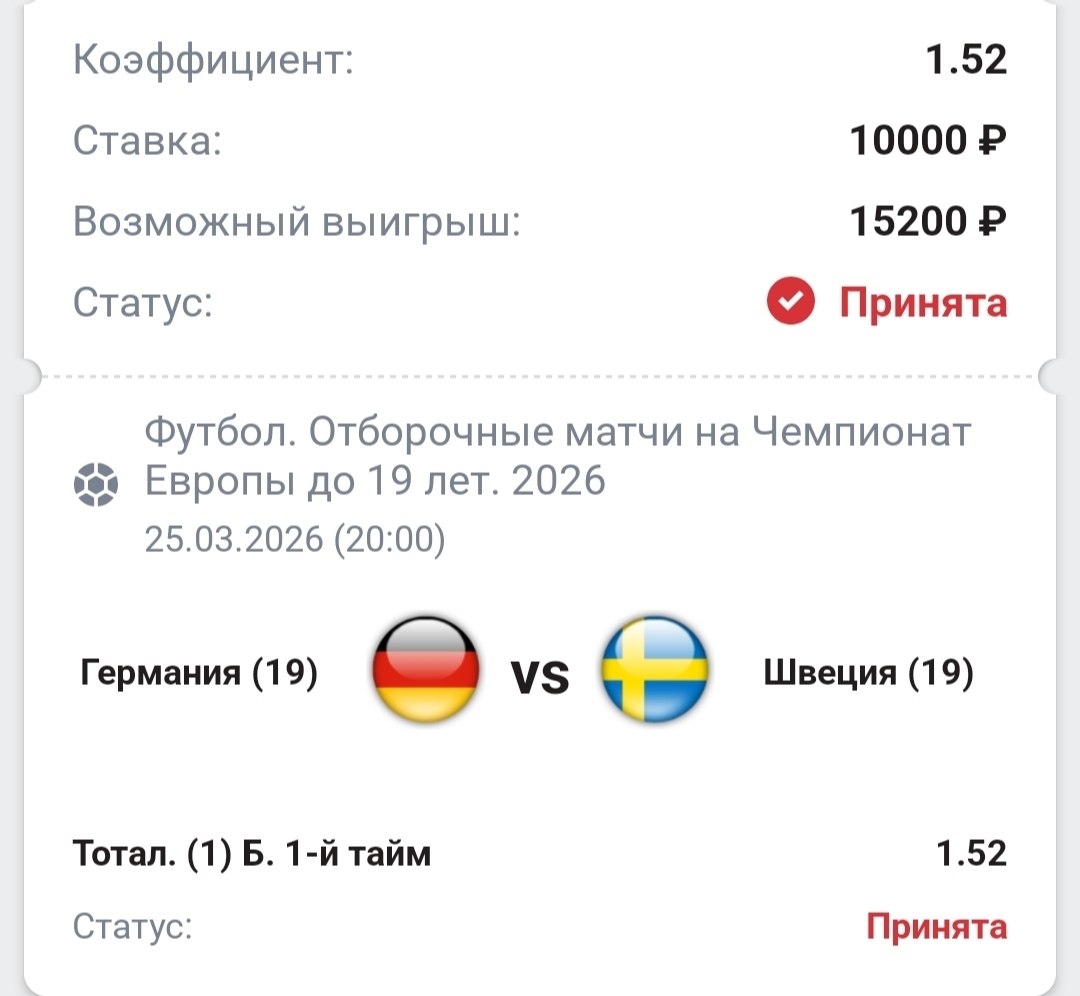Click the top Принята status text
Screen dimensions: 1080x996
(x=922, y=303)
